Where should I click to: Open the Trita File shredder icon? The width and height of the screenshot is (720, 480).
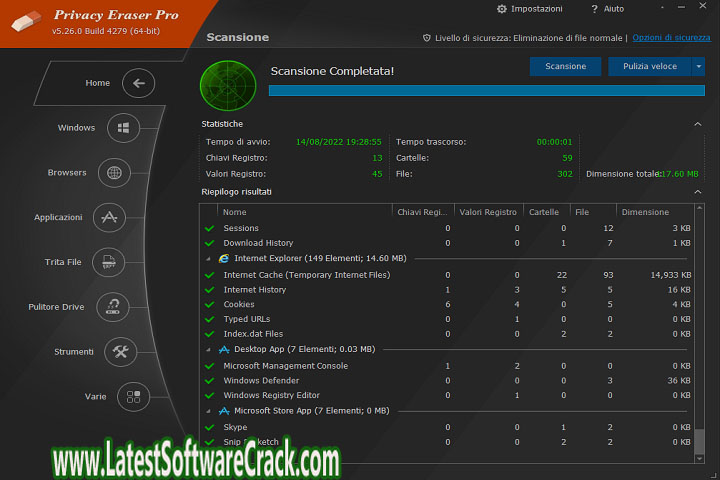(108, 262)
